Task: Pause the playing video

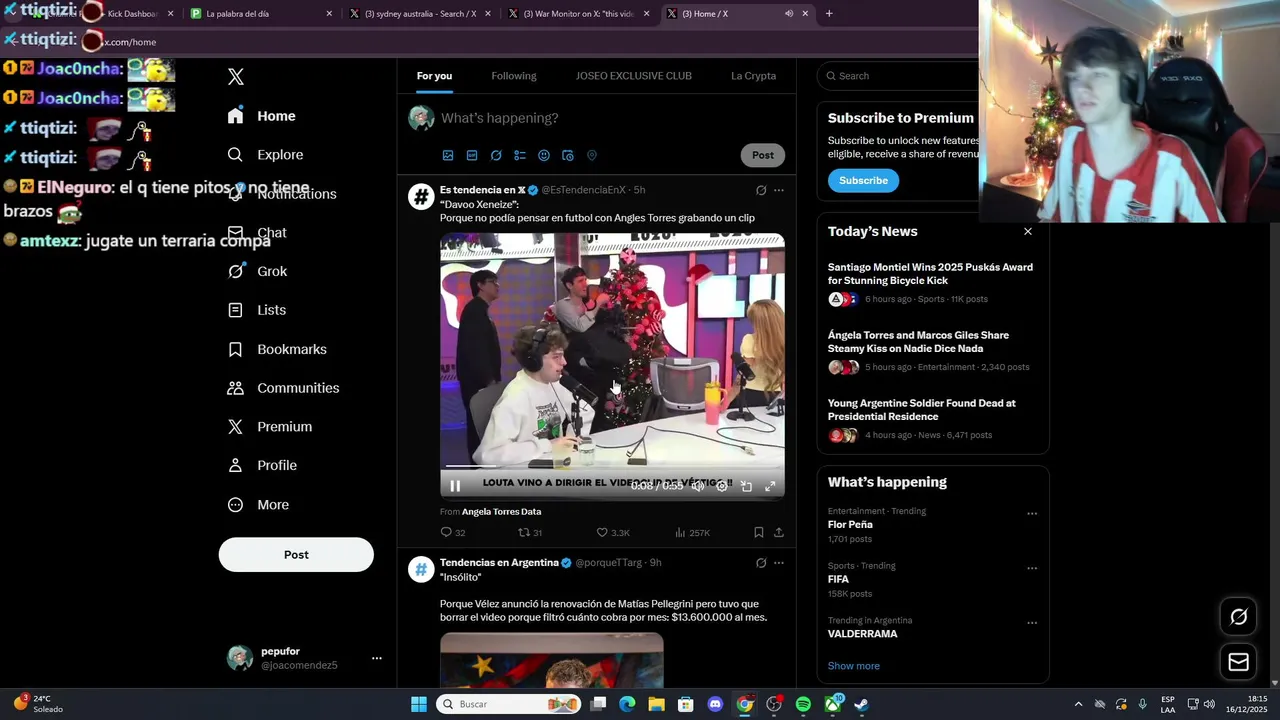Action: pos(455,486)
